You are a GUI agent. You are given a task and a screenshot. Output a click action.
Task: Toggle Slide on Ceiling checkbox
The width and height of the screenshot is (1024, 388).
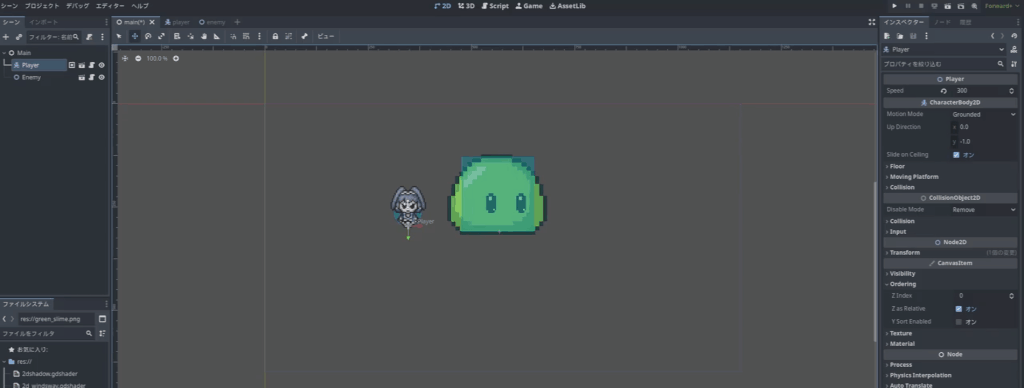(956, 155)
